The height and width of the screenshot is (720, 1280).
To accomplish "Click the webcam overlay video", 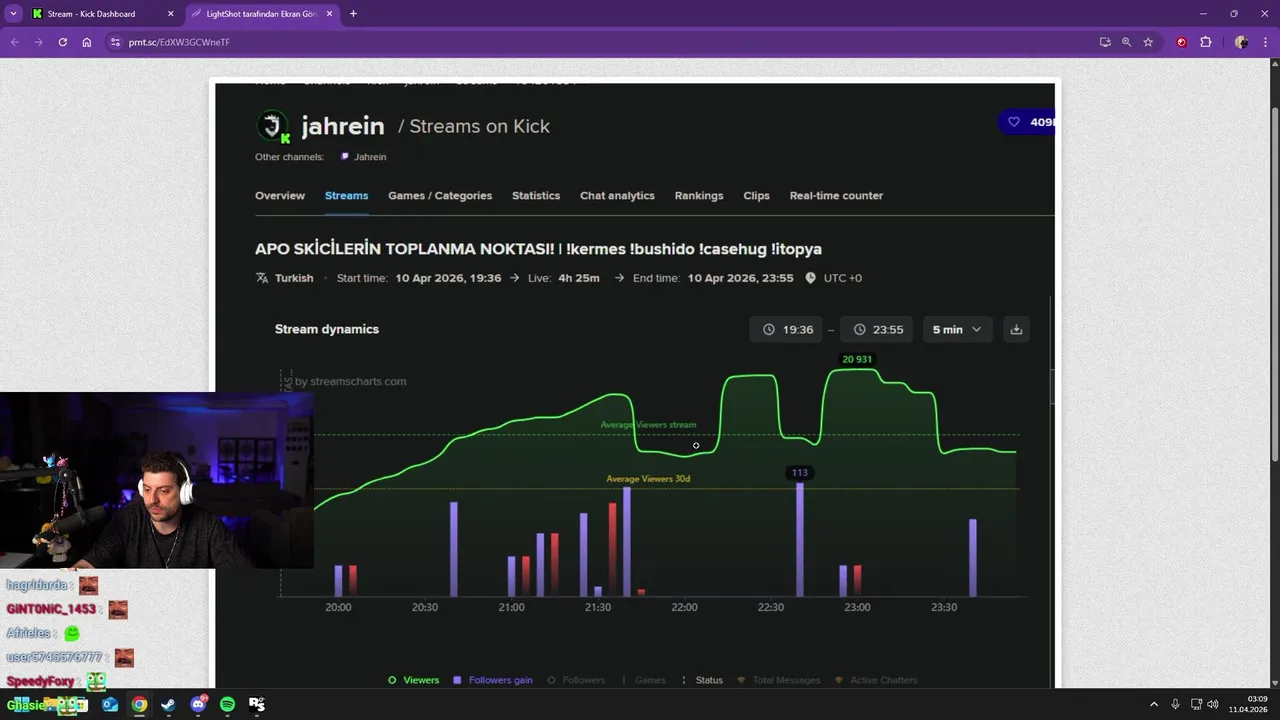I will [x=157, y=480].
